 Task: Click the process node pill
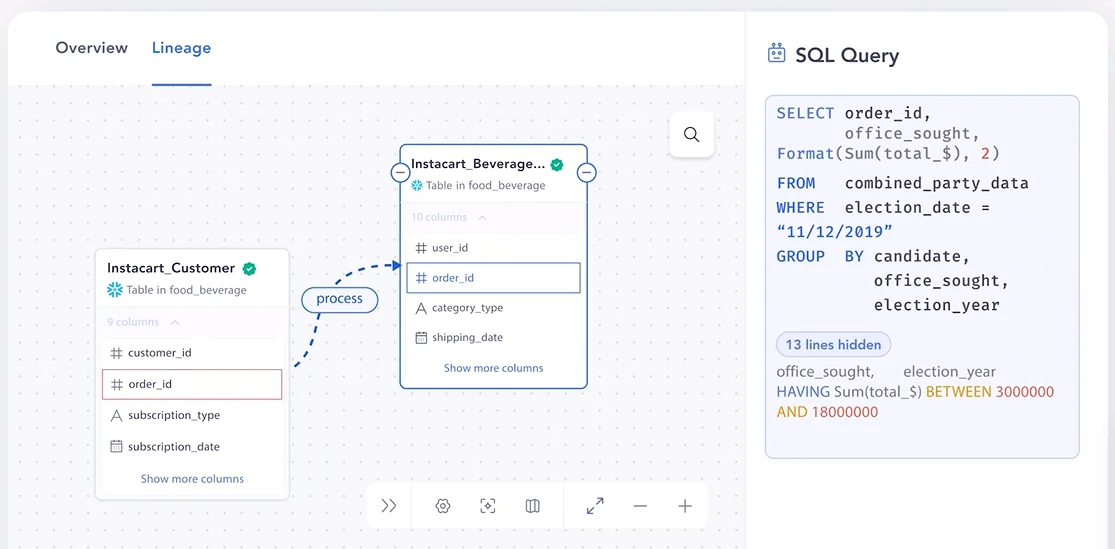339,299
